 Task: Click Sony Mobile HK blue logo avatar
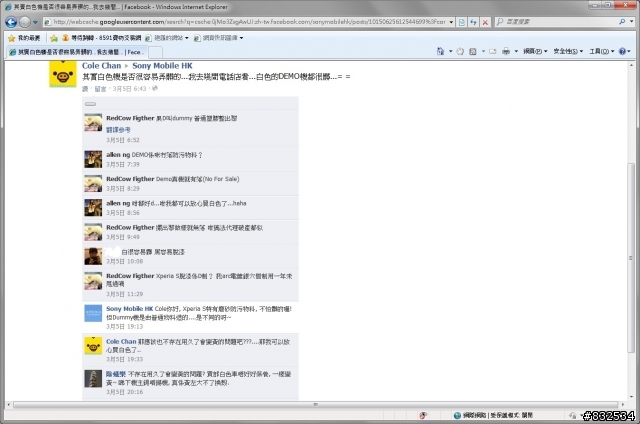coord(93,313)
